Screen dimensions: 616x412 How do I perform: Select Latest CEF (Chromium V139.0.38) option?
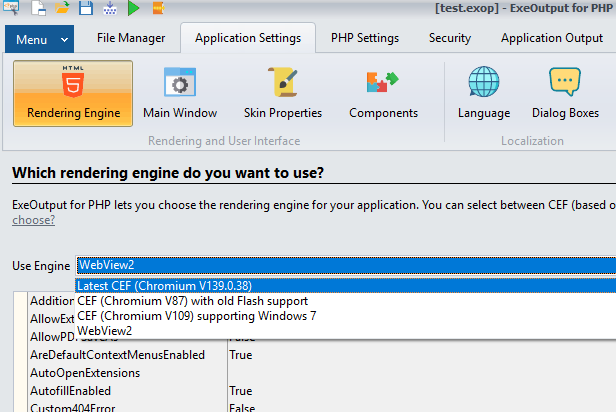[164, 285]
